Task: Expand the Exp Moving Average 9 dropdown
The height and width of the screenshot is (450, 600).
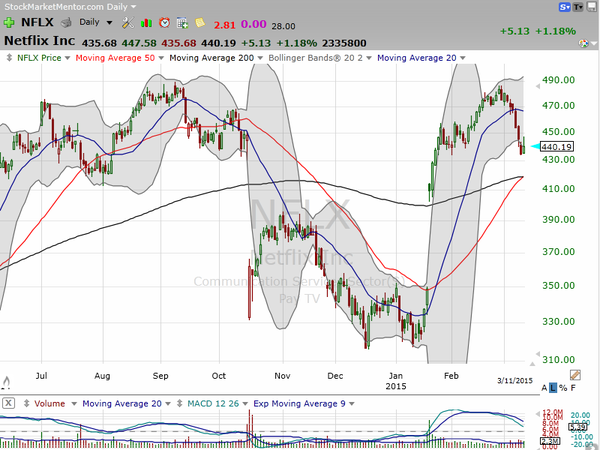Action: pos(352,404)
